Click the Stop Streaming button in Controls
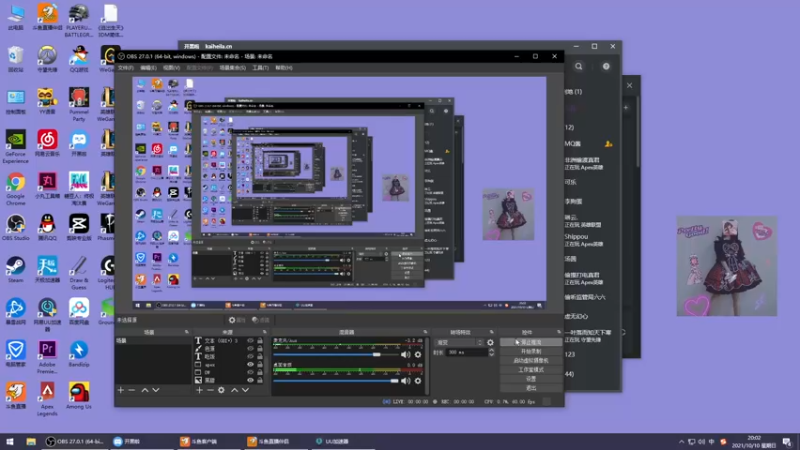 click(x=531, y=342)
